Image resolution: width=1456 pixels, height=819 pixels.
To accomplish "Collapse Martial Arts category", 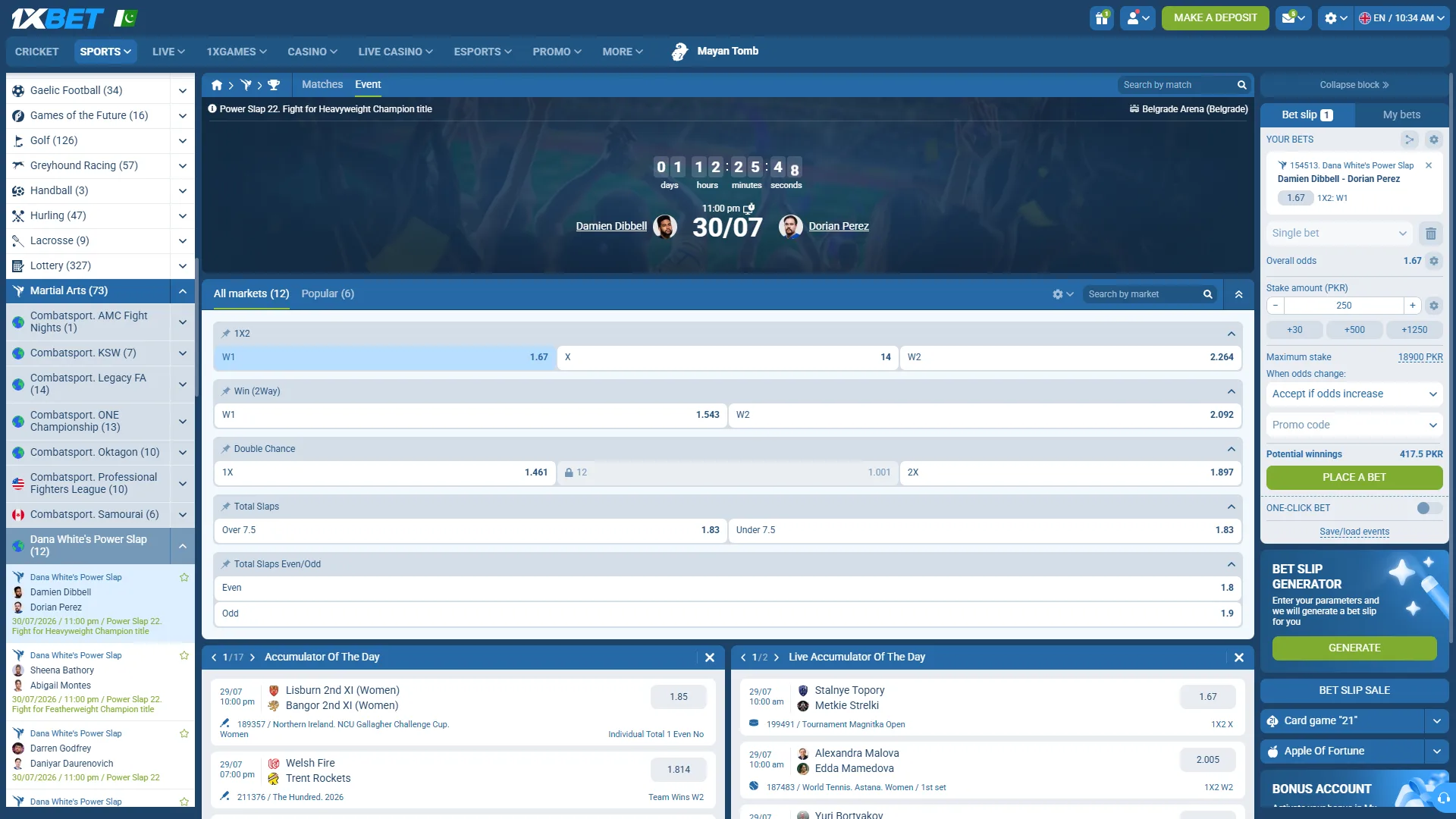I will coord(182,291).
